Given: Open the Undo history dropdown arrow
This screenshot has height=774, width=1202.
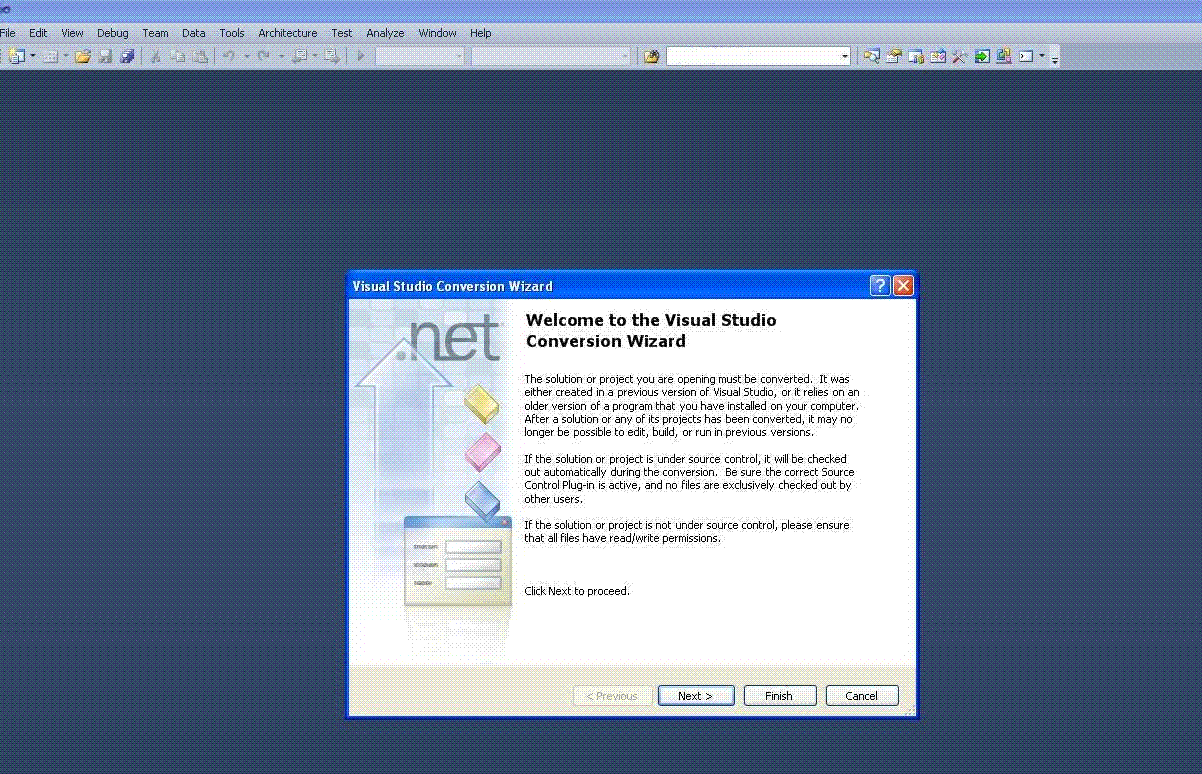Looking at the screenshot, I should 245,56.
